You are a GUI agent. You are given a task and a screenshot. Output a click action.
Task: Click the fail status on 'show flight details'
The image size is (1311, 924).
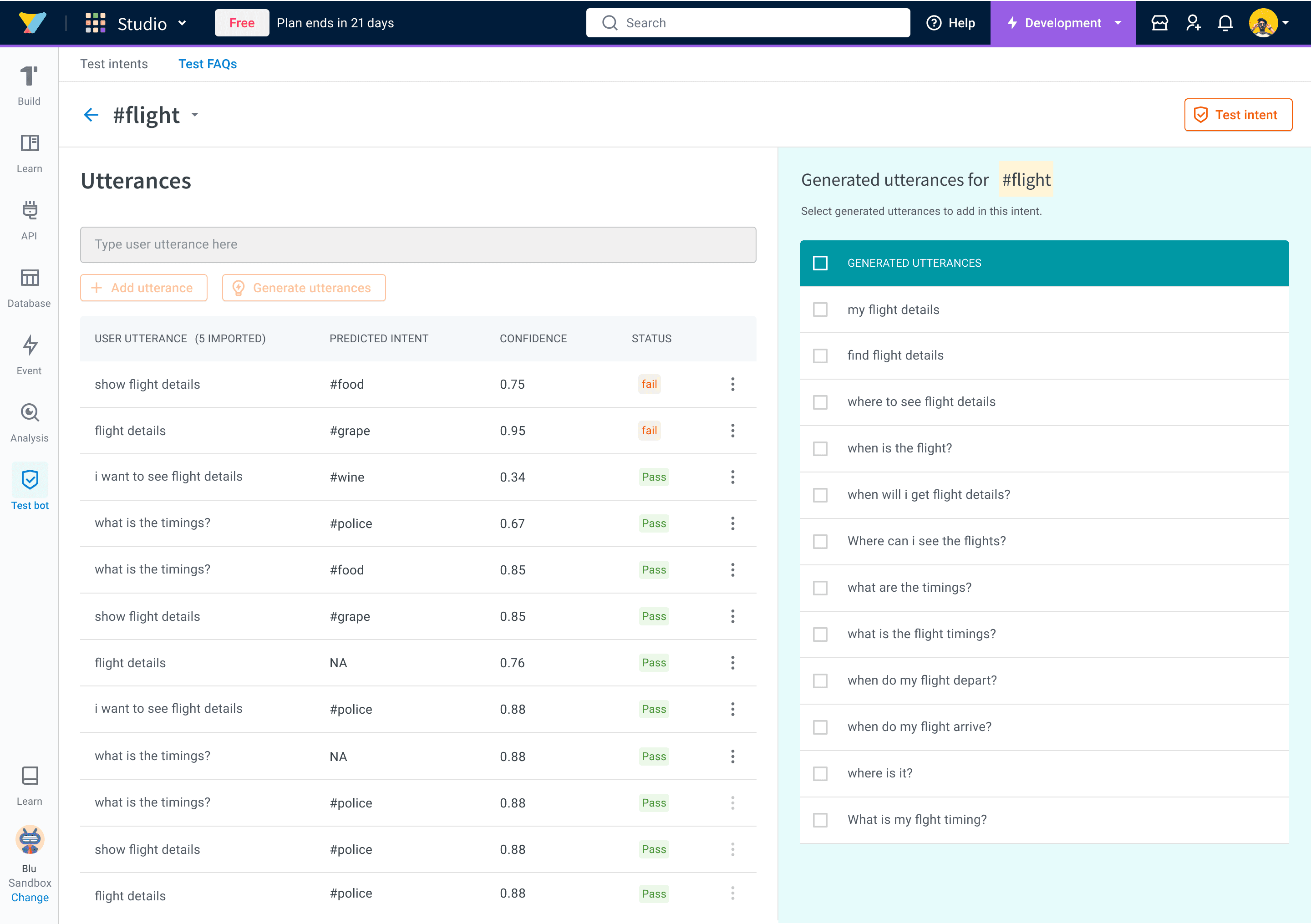click(x=649, y=384)
